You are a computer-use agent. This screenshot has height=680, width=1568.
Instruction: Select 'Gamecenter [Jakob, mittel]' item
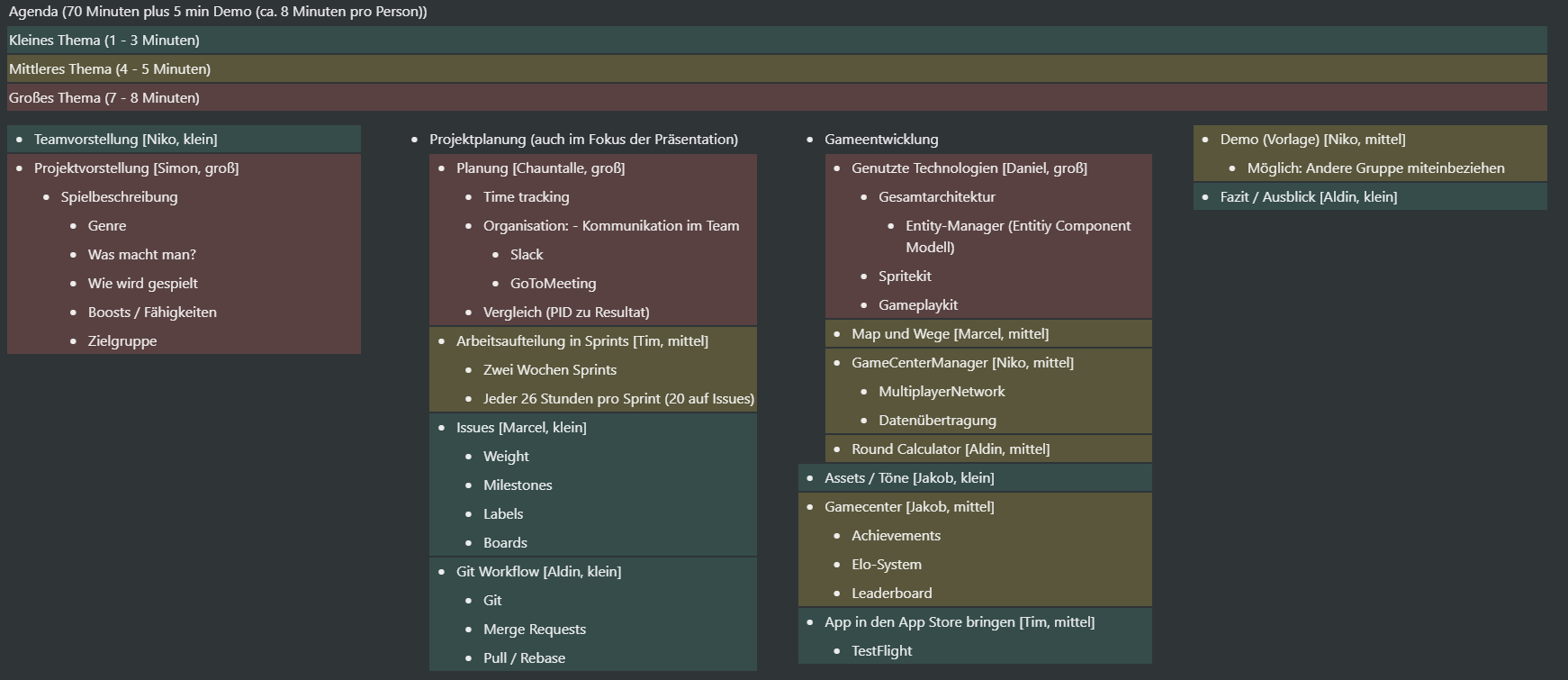click(909, 507)
